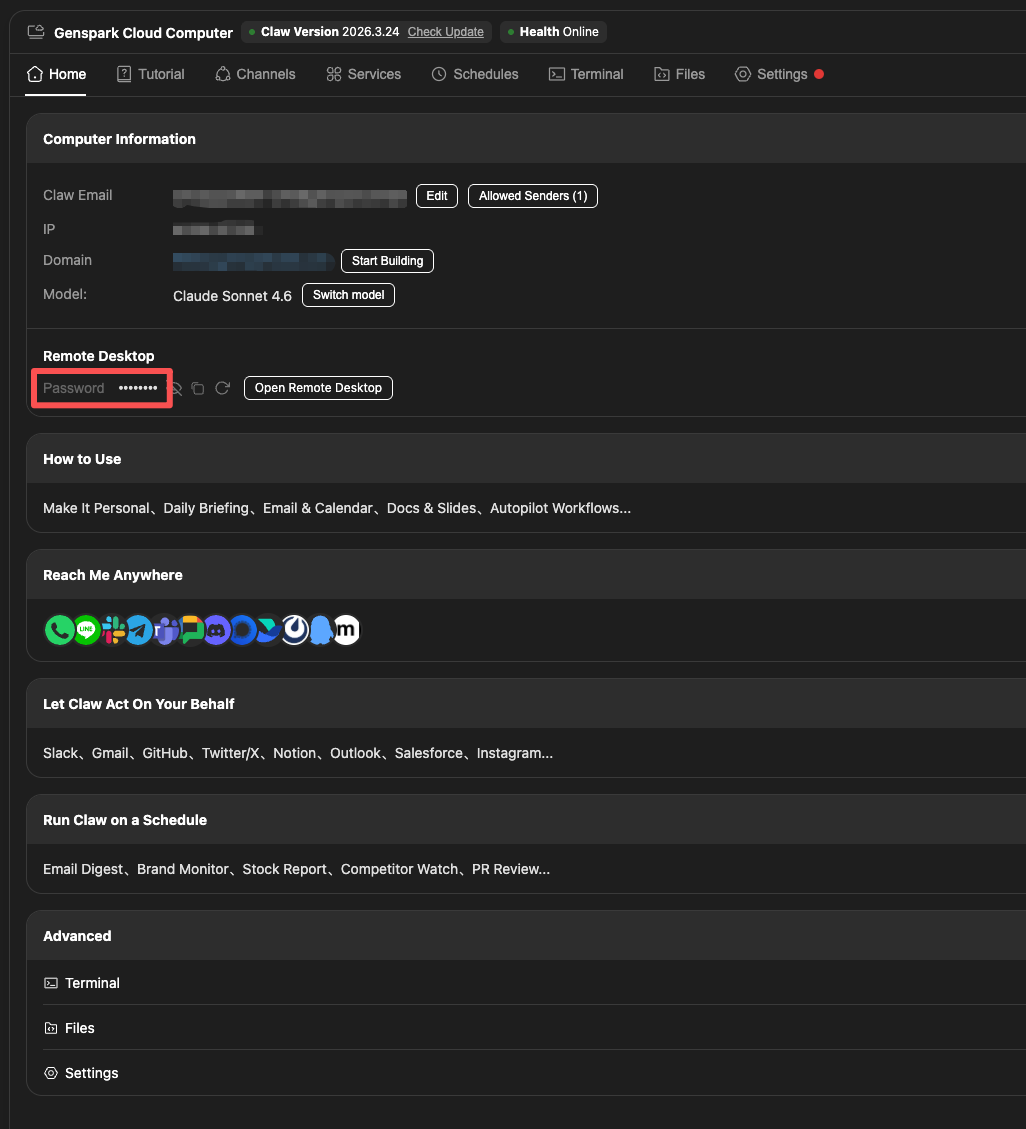The image size is (1026, 1129).
Task: Click the blurred Domain value
Action: tap(253, 261)
